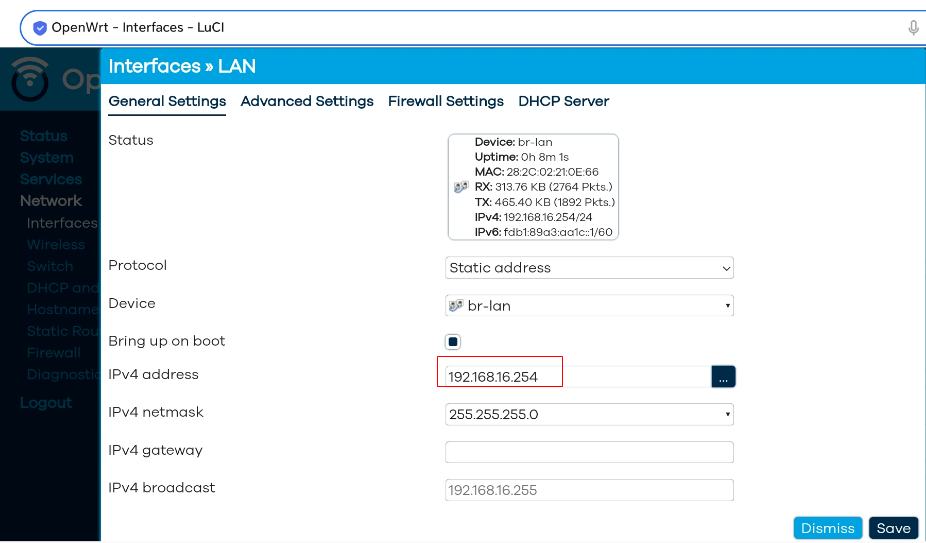Viewport: 926px width, 543px height.
Task: Go to Wireless in sidebar
Action: [56, 245]
